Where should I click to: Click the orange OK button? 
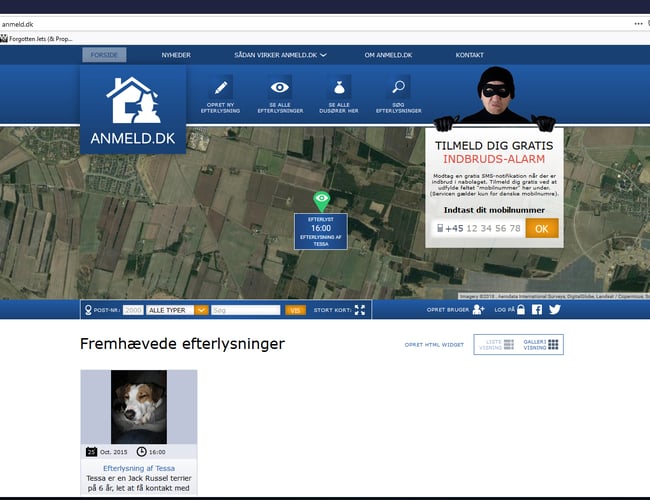(542, 228)
